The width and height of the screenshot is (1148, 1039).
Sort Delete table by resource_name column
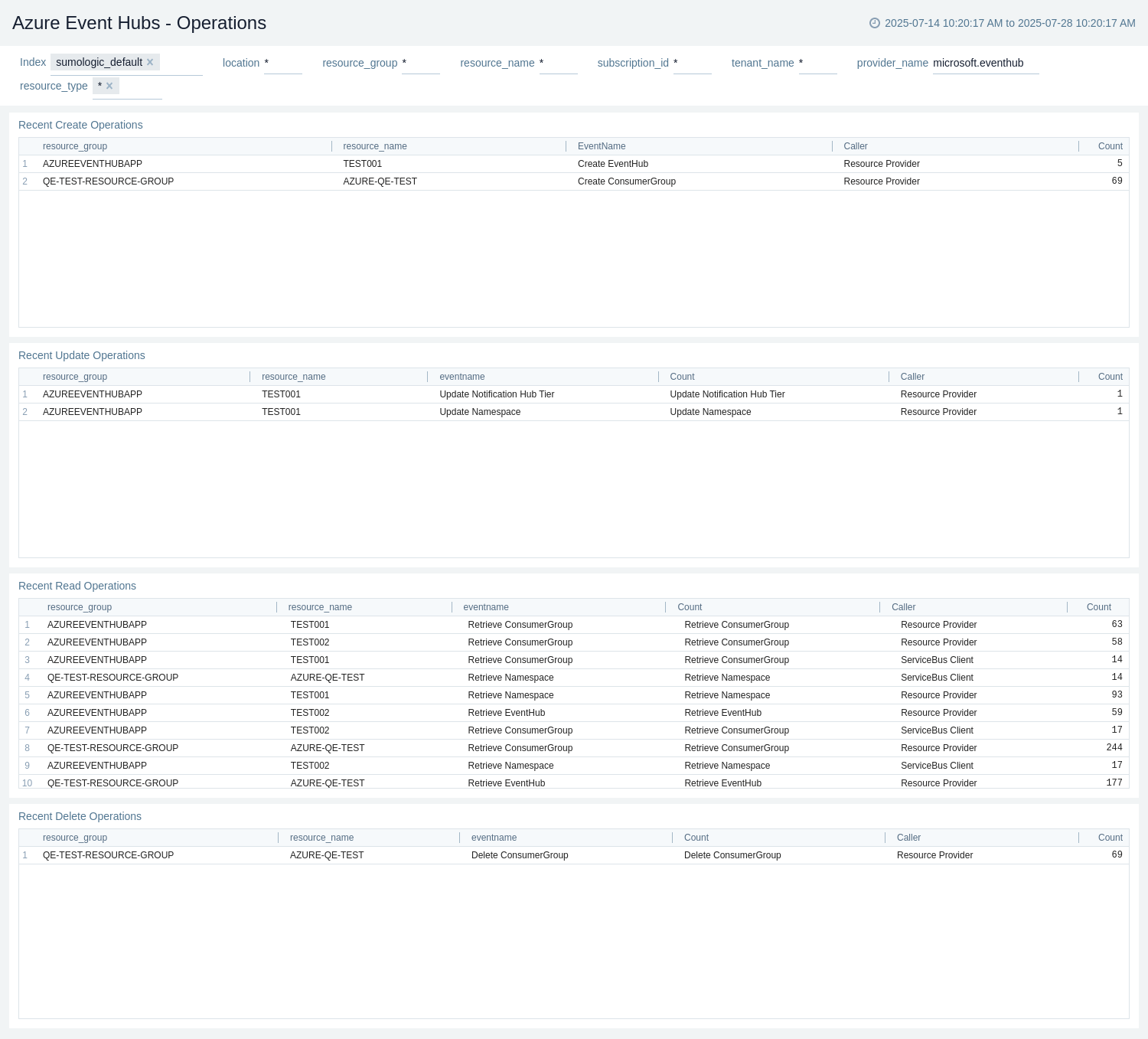tap(321, 838)
